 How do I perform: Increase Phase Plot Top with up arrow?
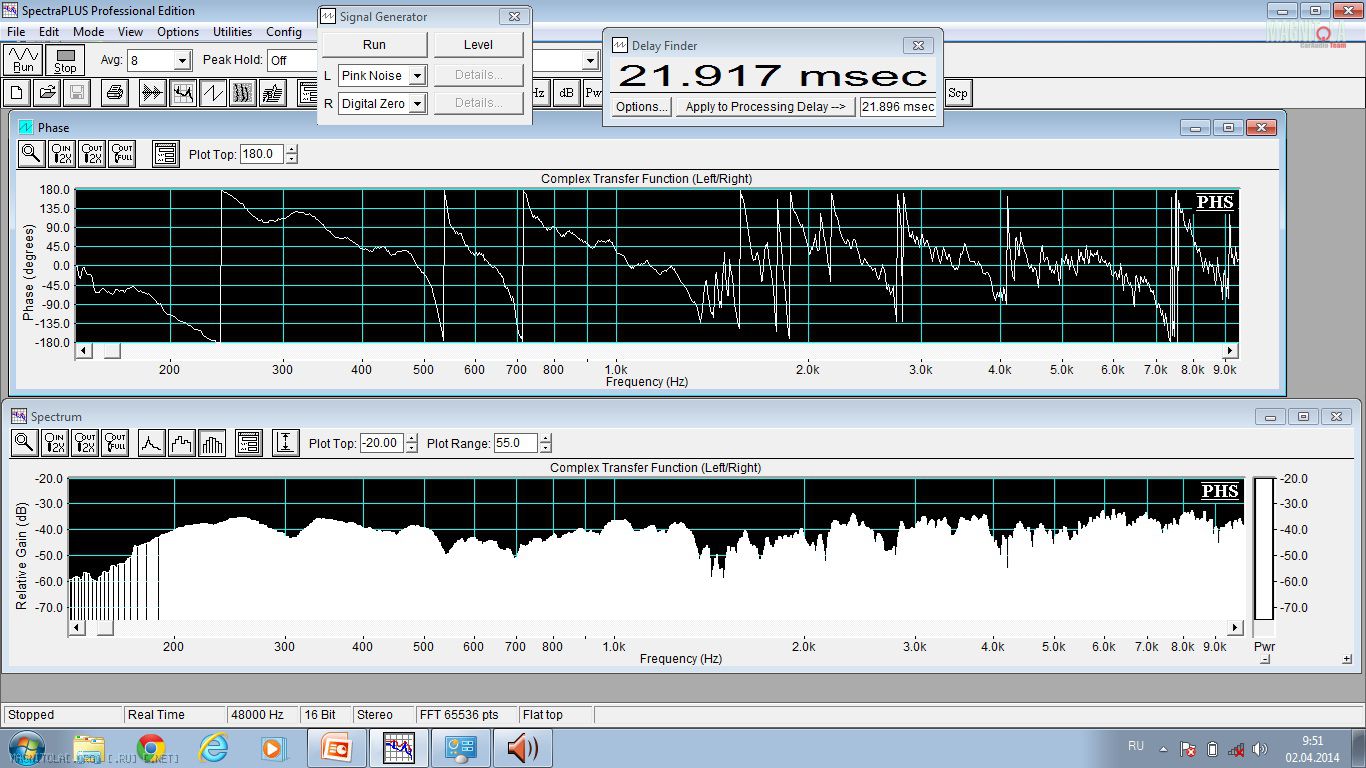point(291,150)
